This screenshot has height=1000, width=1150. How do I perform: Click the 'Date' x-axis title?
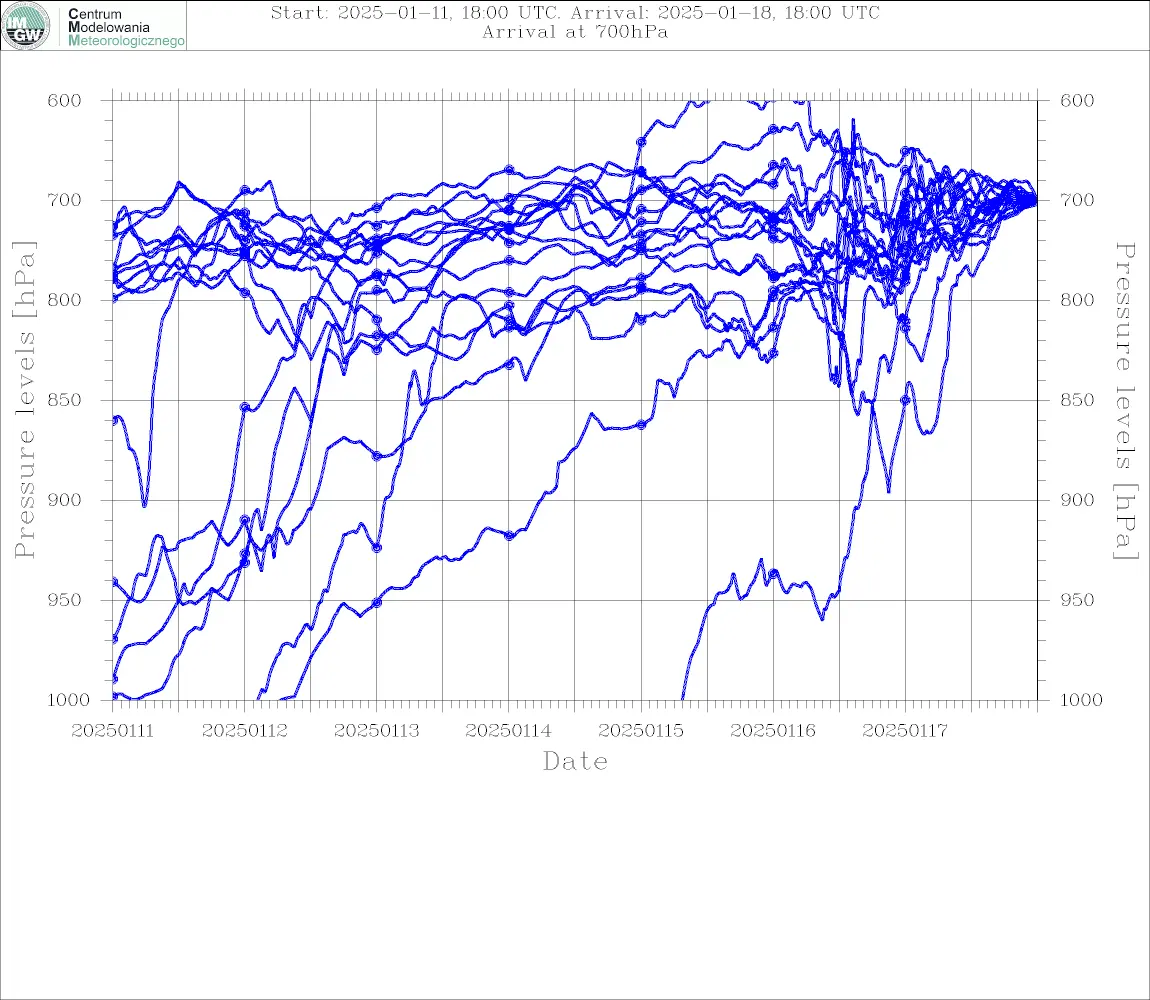point(576,762)
